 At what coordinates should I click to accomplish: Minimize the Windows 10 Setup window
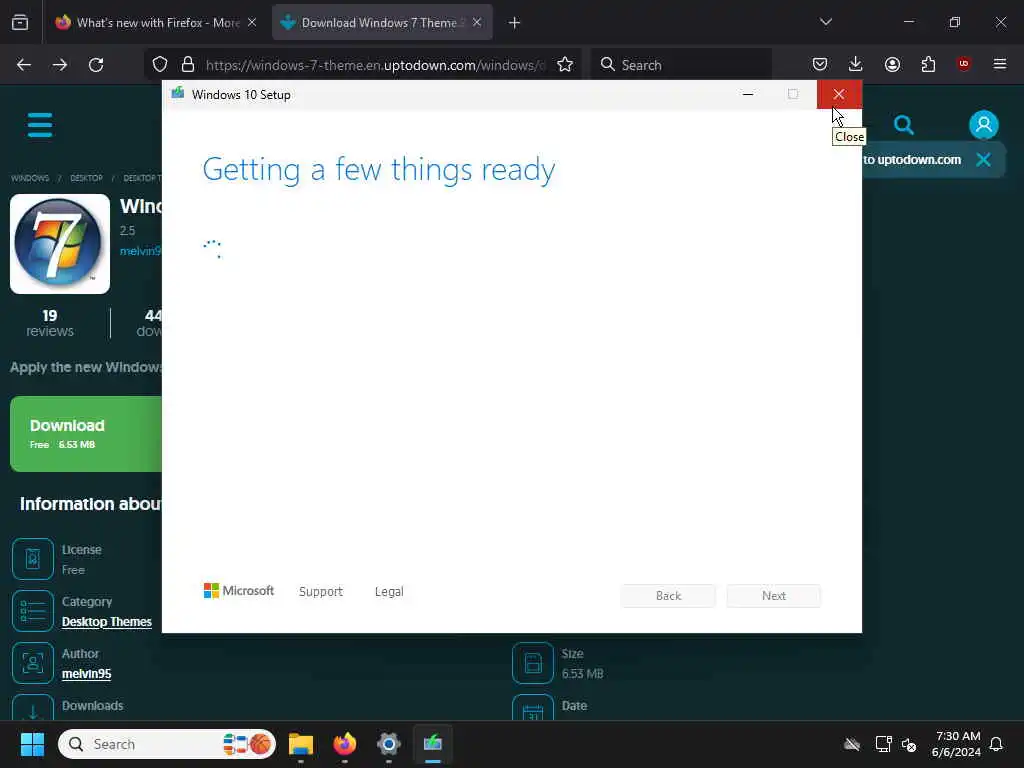[748, 95]
